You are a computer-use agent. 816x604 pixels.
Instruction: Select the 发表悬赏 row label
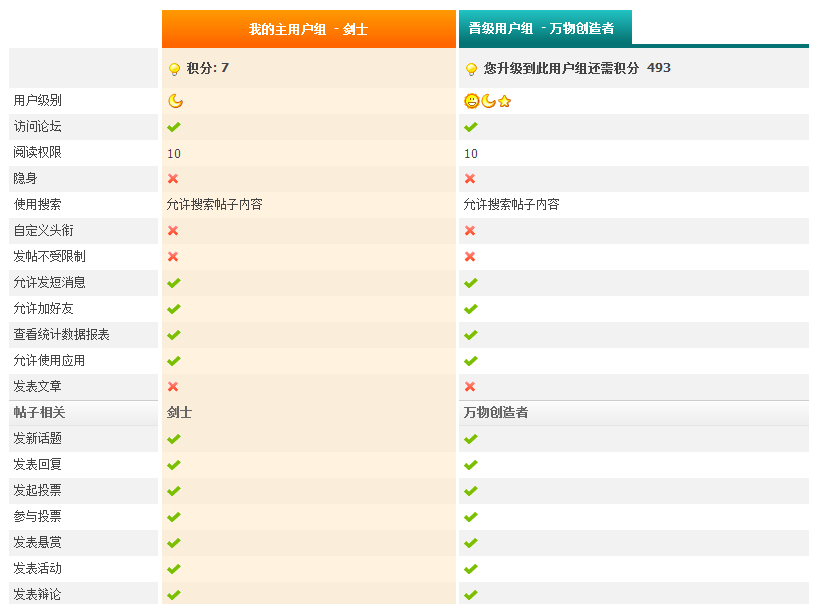pos(37,543)
